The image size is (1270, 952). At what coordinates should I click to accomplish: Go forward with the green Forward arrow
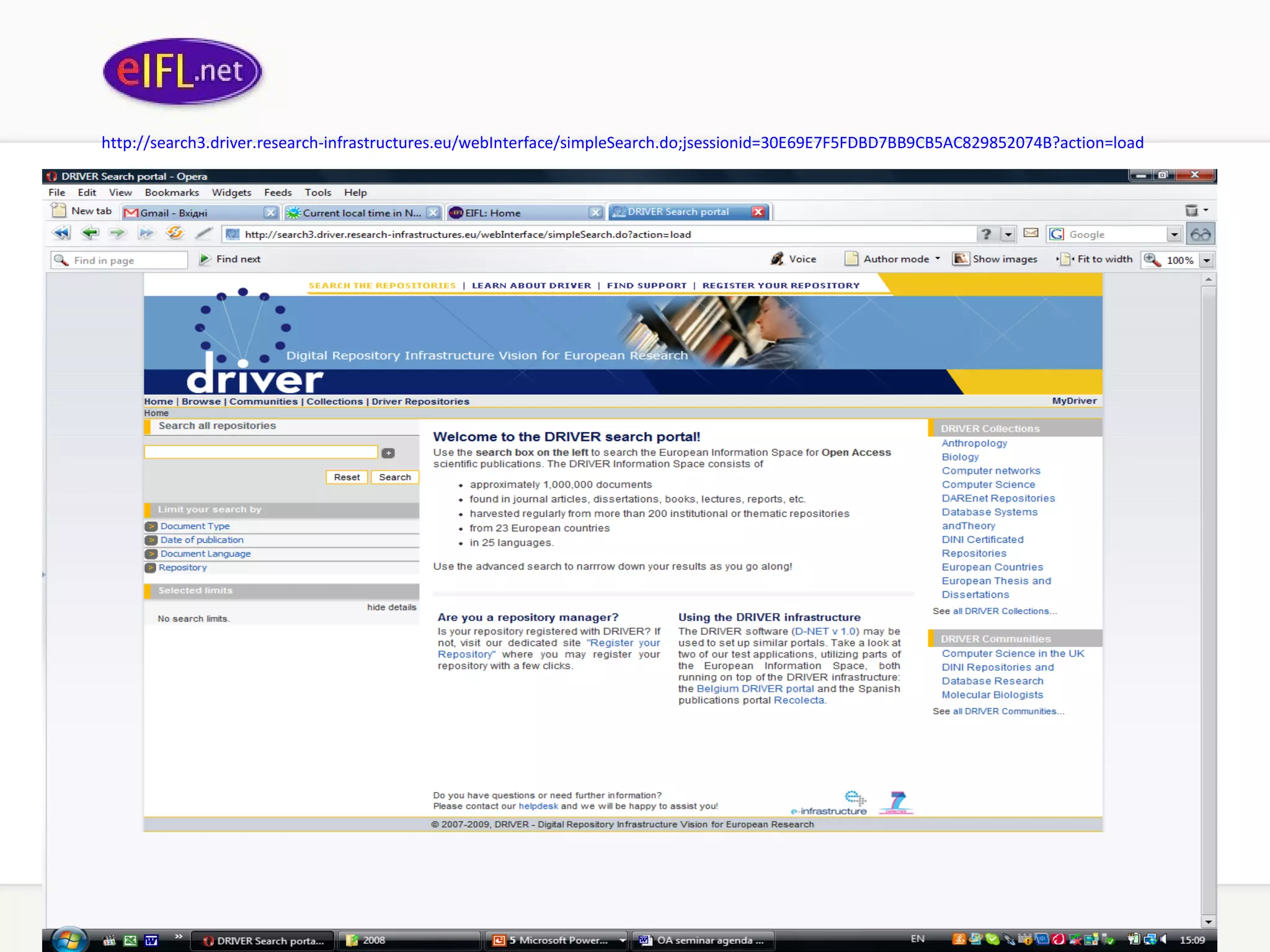click(x=117, y=234)
